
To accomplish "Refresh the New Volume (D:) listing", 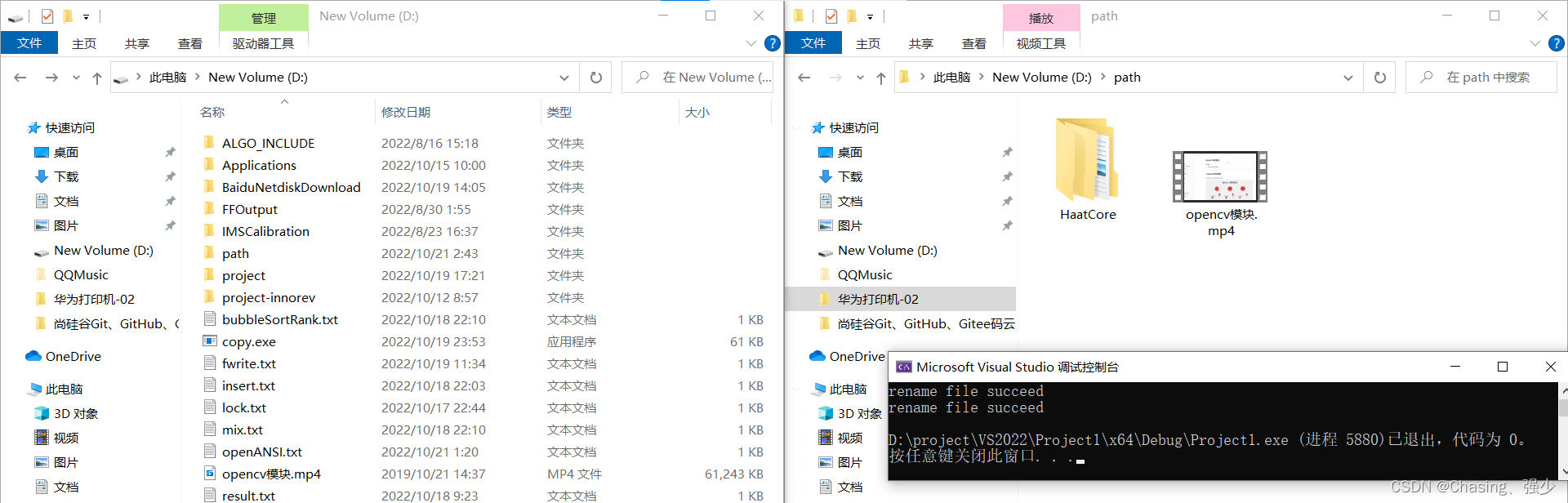I will (596, 78).
